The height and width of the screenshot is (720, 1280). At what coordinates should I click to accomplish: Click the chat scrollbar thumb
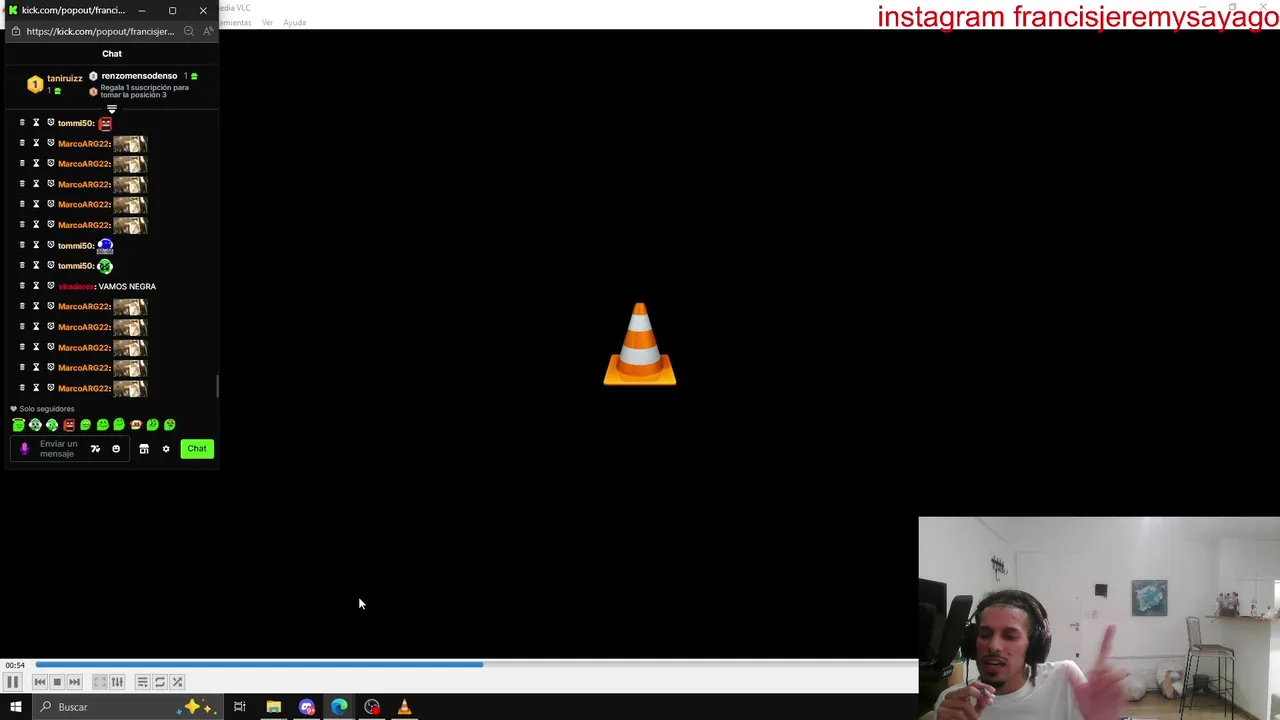217,386
